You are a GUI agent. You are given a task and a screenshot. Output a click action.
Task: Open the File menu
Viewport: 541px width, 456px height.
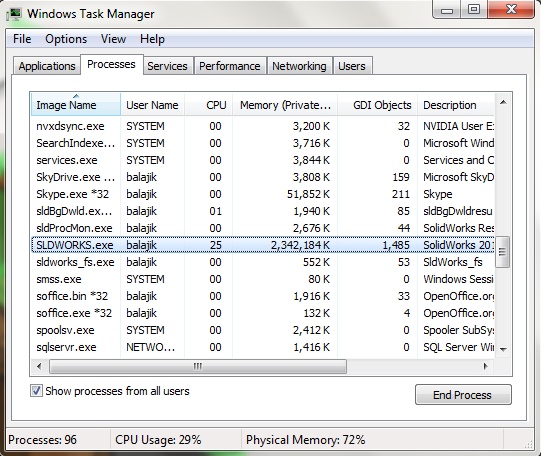tap(22, 39)
